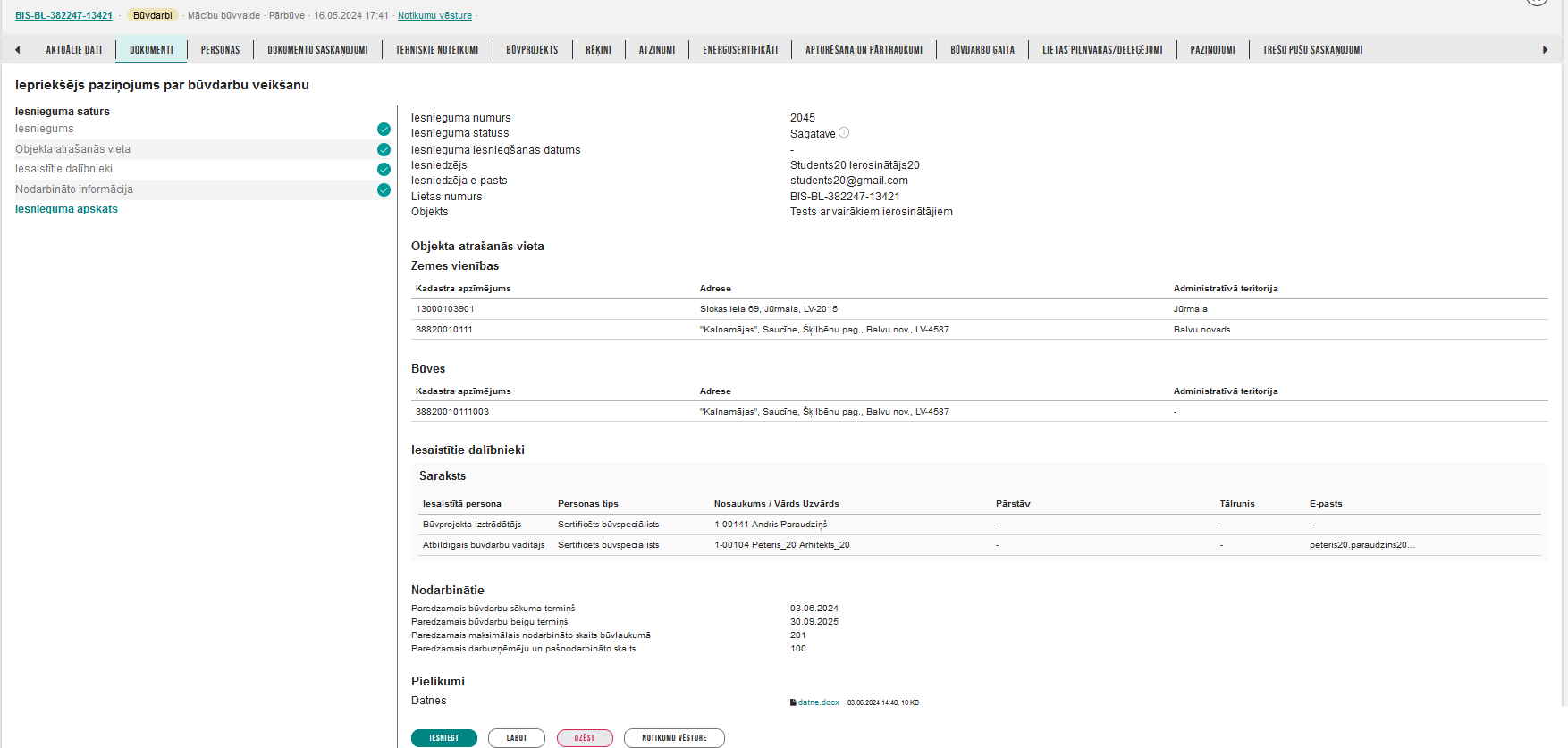Image resolution: width=1568 pixels, height=748 pixels.
Task: Click the Kadastra apzīmējums header under Zemes vienības
Action: [463, 289]
